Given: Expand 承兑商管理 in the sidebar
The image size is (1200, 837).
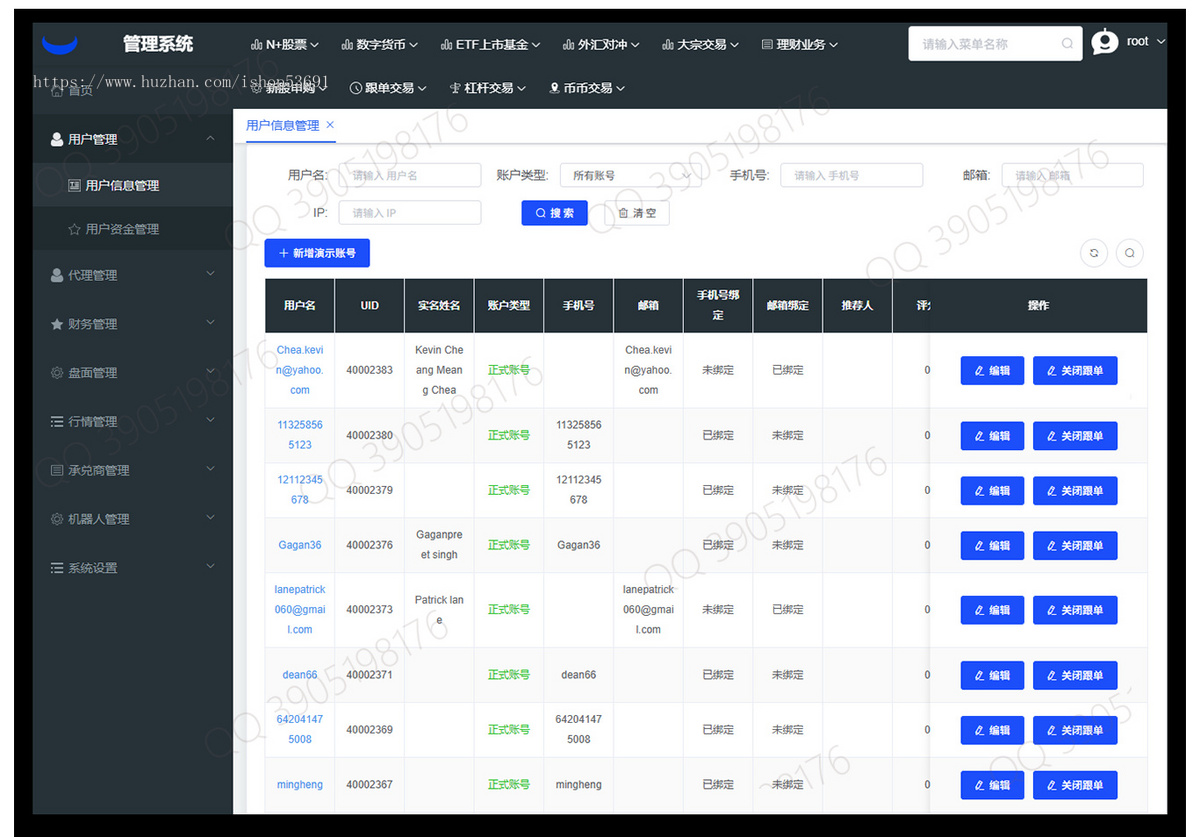Looking at the screenshot, I should 133,470.
